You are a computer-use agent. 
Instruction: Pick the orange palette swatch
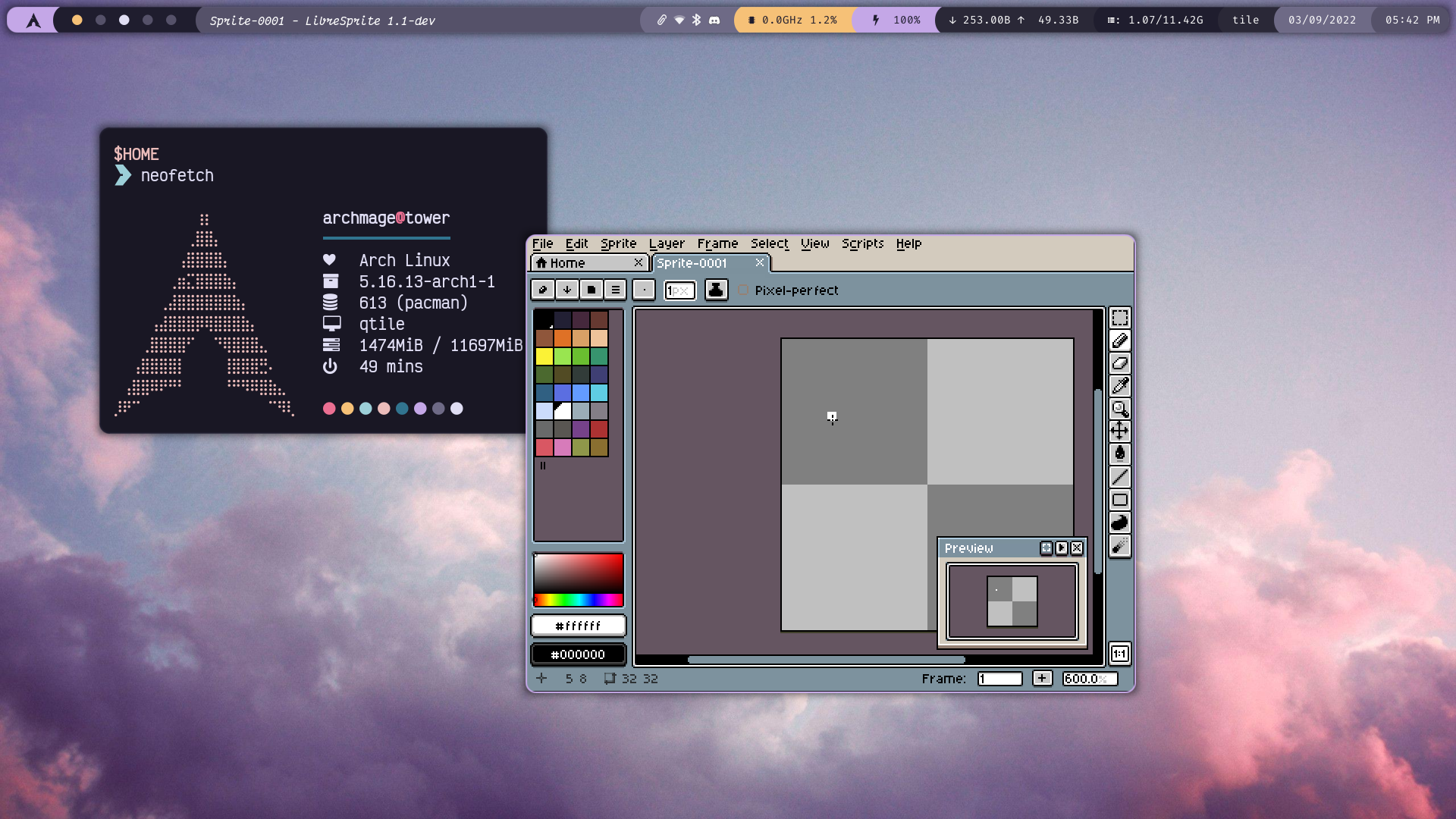click(x=563, y=338)
